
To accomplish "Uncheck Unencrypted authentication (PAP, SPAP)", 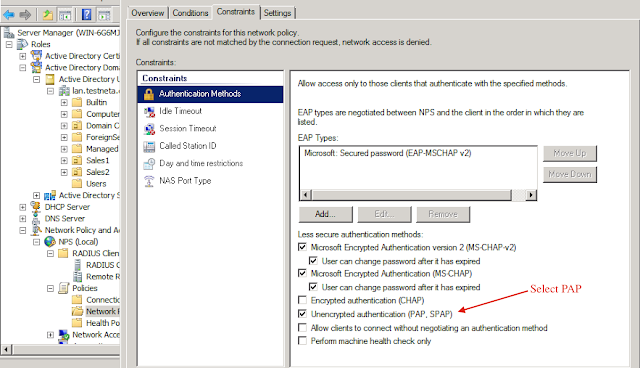I will point(302,313).
